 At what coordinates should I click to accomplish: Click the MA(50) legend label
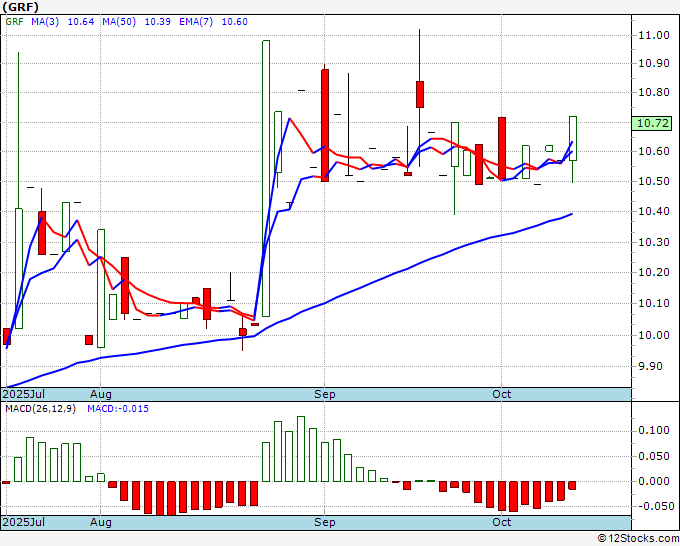pyautogui.click(x=119, y=22)
